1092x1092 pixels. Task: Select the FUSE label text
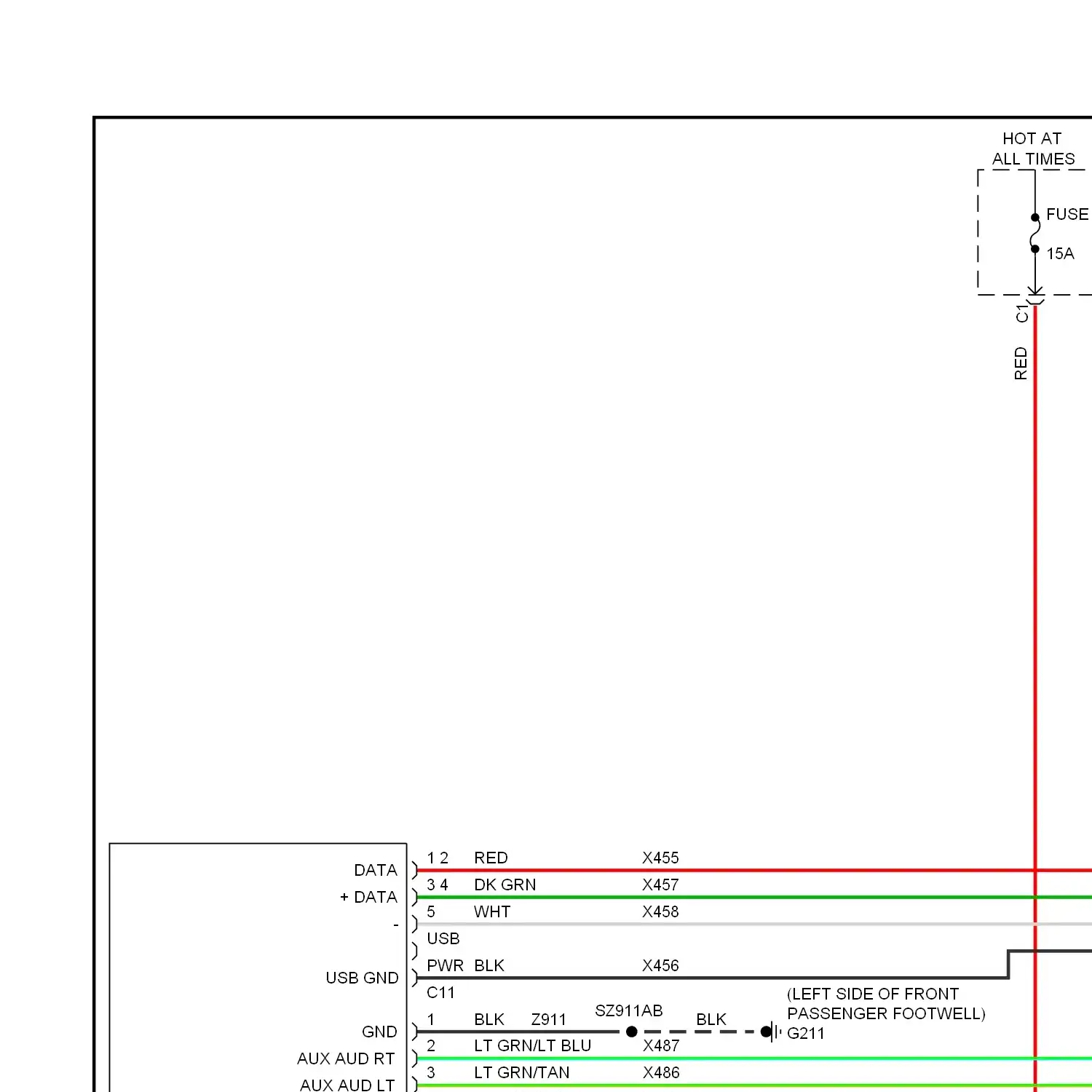pos(1067,214)
